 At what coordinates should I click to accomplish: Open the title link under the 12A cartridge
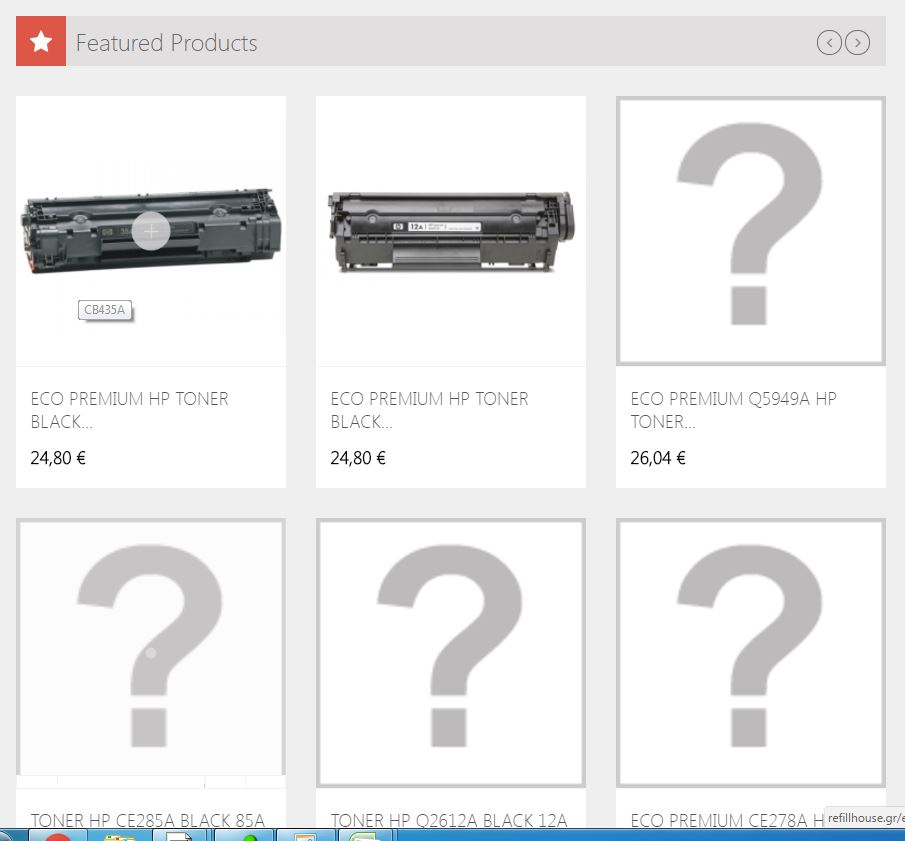point(429,410)
